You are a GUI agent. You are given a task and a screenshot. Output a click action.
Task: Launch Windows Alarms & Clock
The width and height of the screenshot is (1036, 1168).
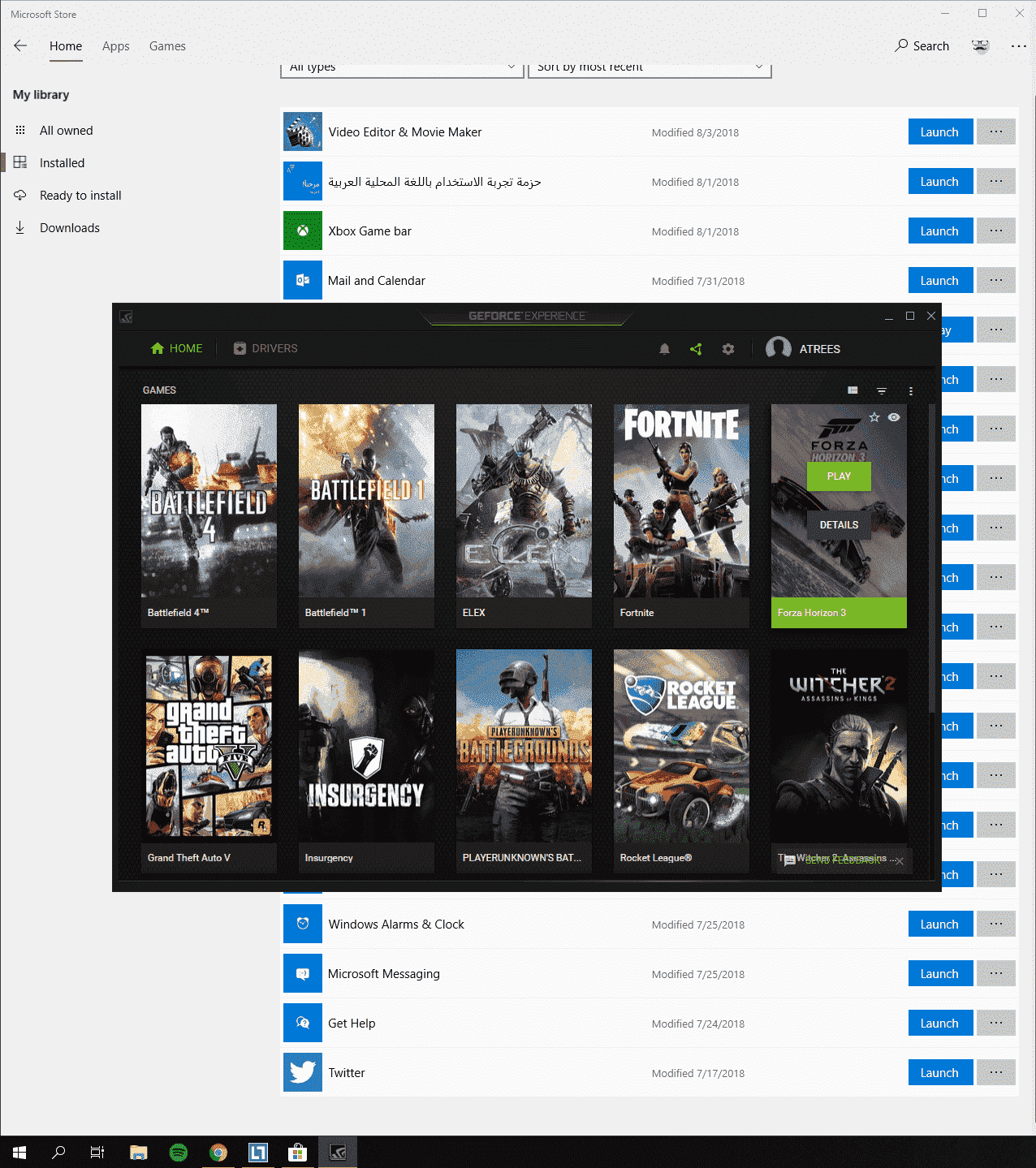pyautogui.click(x=940, y=924)
